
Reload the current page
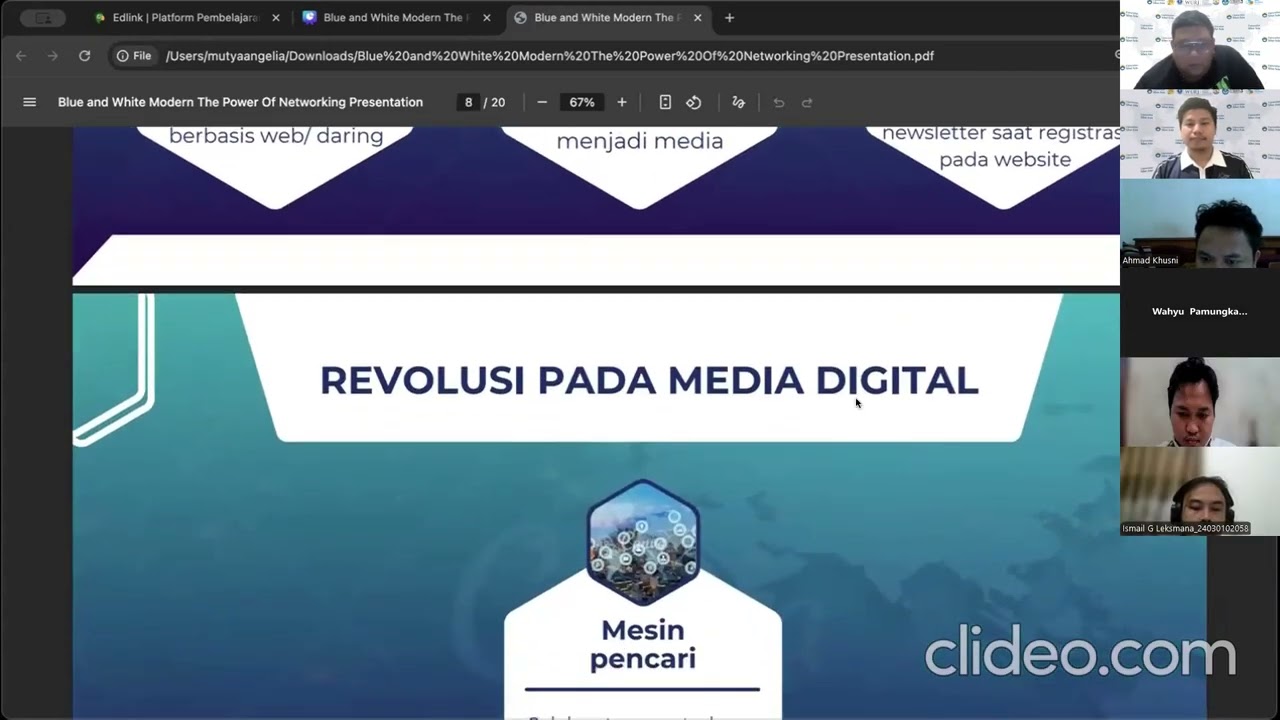[84, 56]
